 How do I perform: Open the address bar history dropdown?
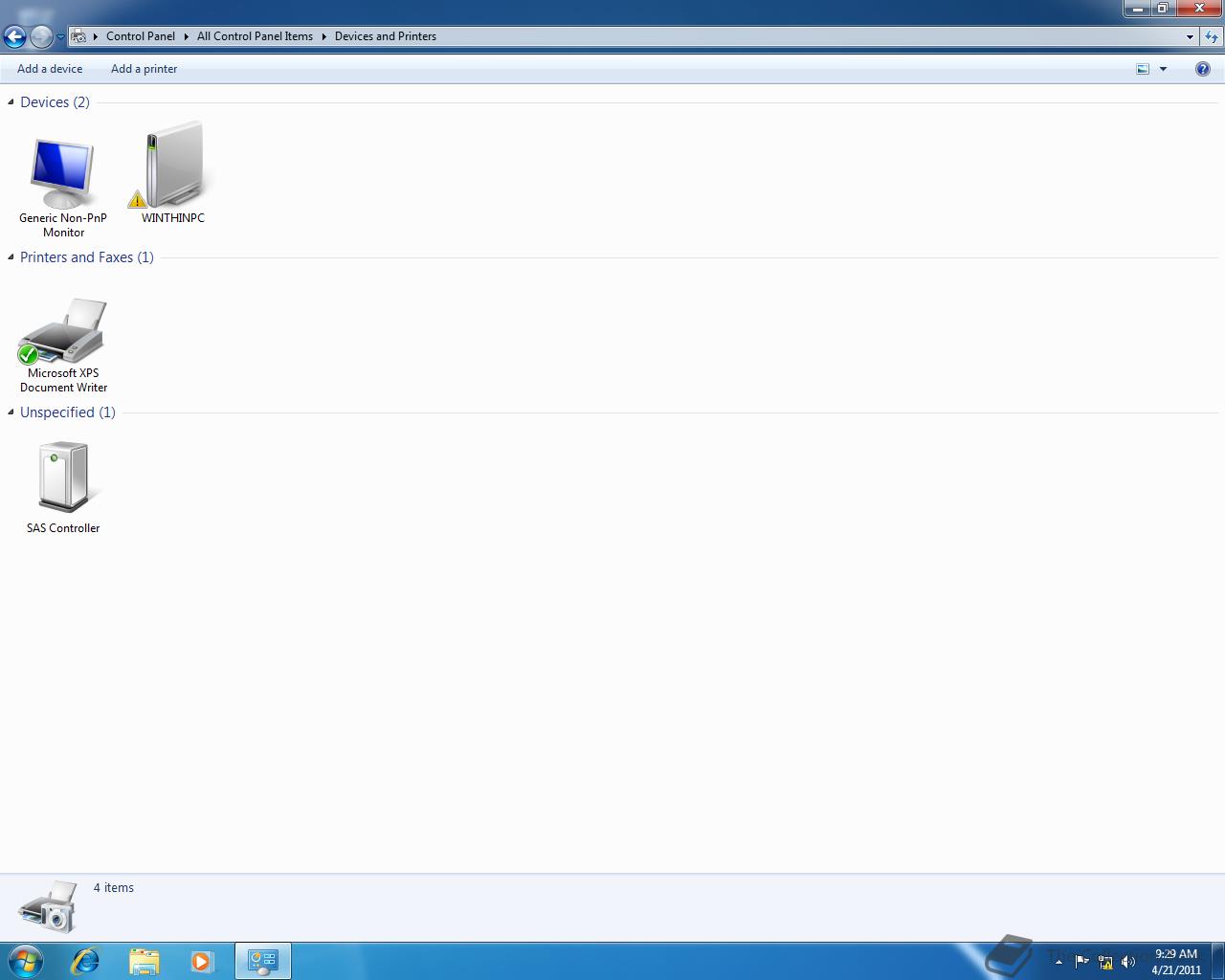click(1190, 36)
